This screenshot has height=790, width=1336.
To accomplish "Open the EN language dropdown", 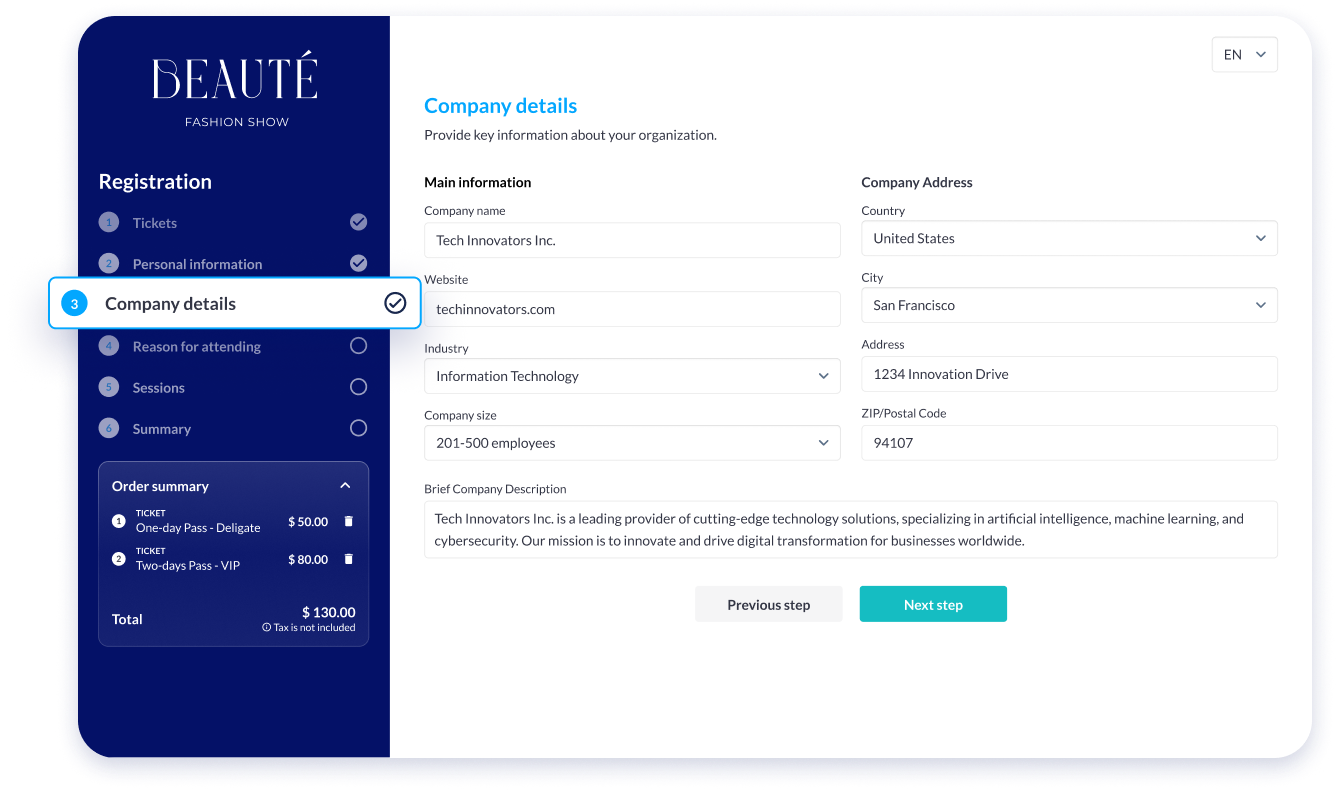I will 1244,55.
